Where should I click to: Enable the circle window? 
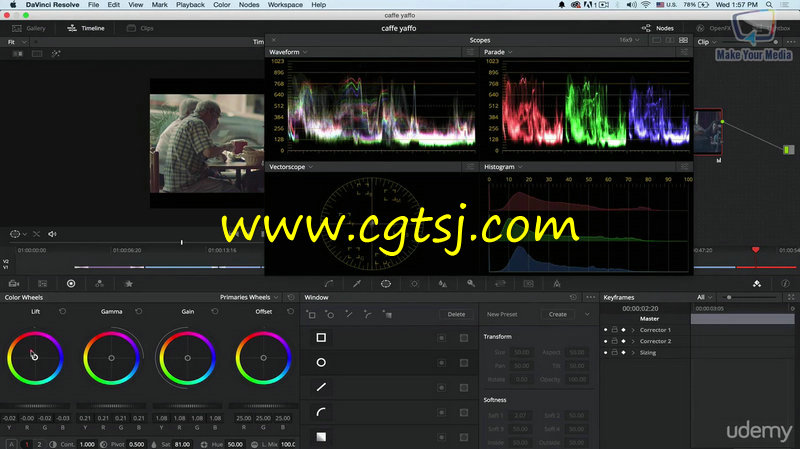click(321, 362)
